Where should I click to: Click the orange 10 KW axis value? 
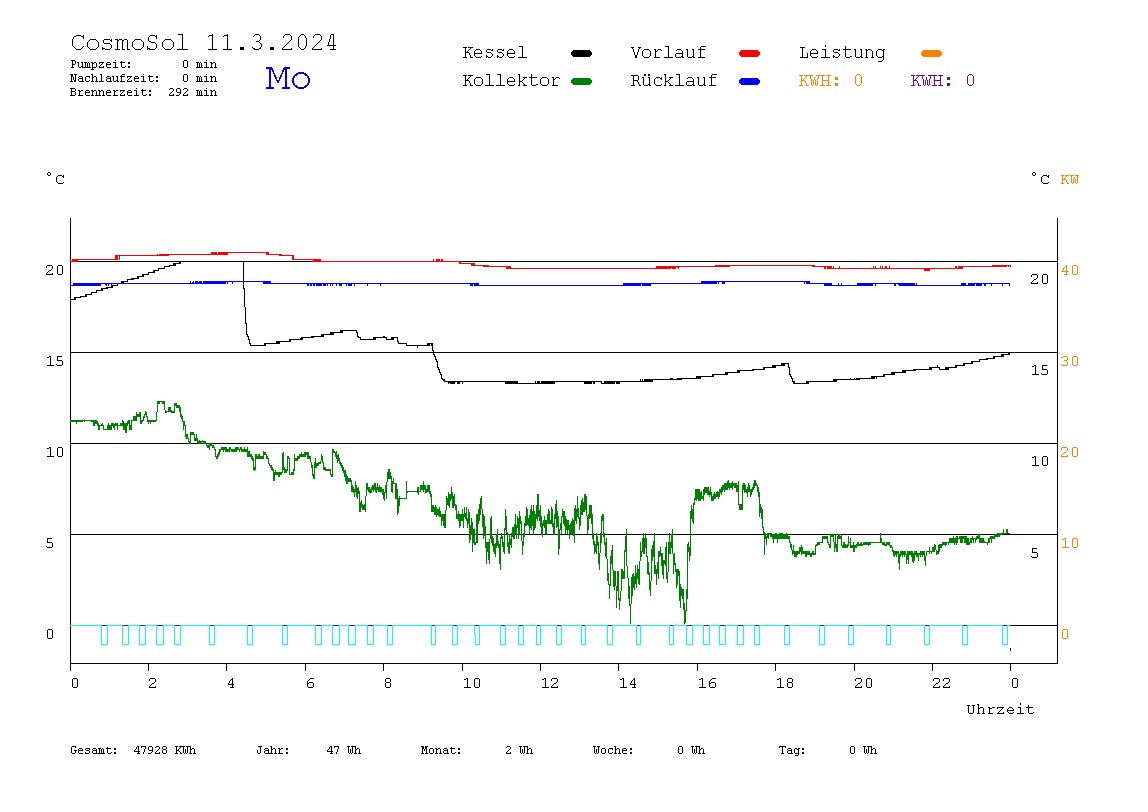(1070, 543)
